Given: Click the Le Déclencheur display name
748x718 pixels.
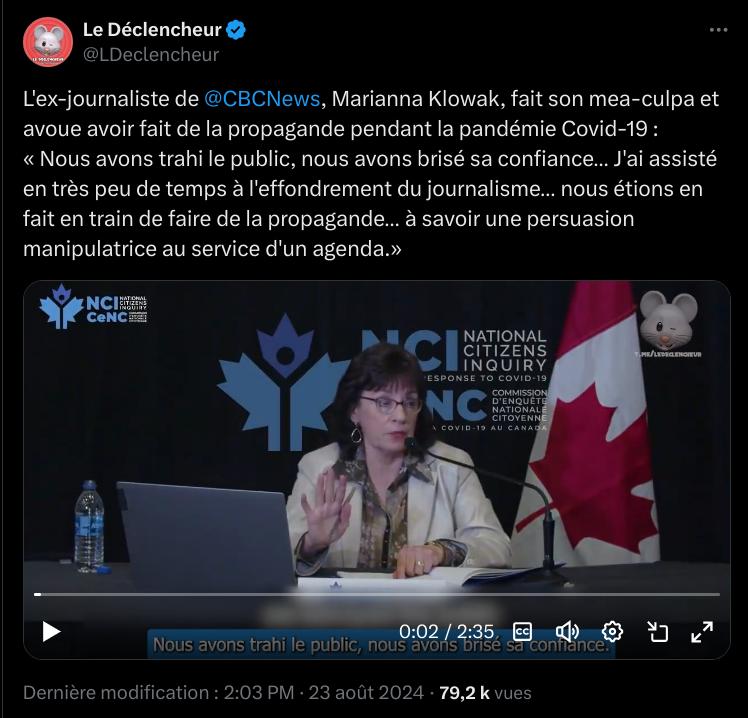Looking at the screenshot, I should tap(152, 30).
